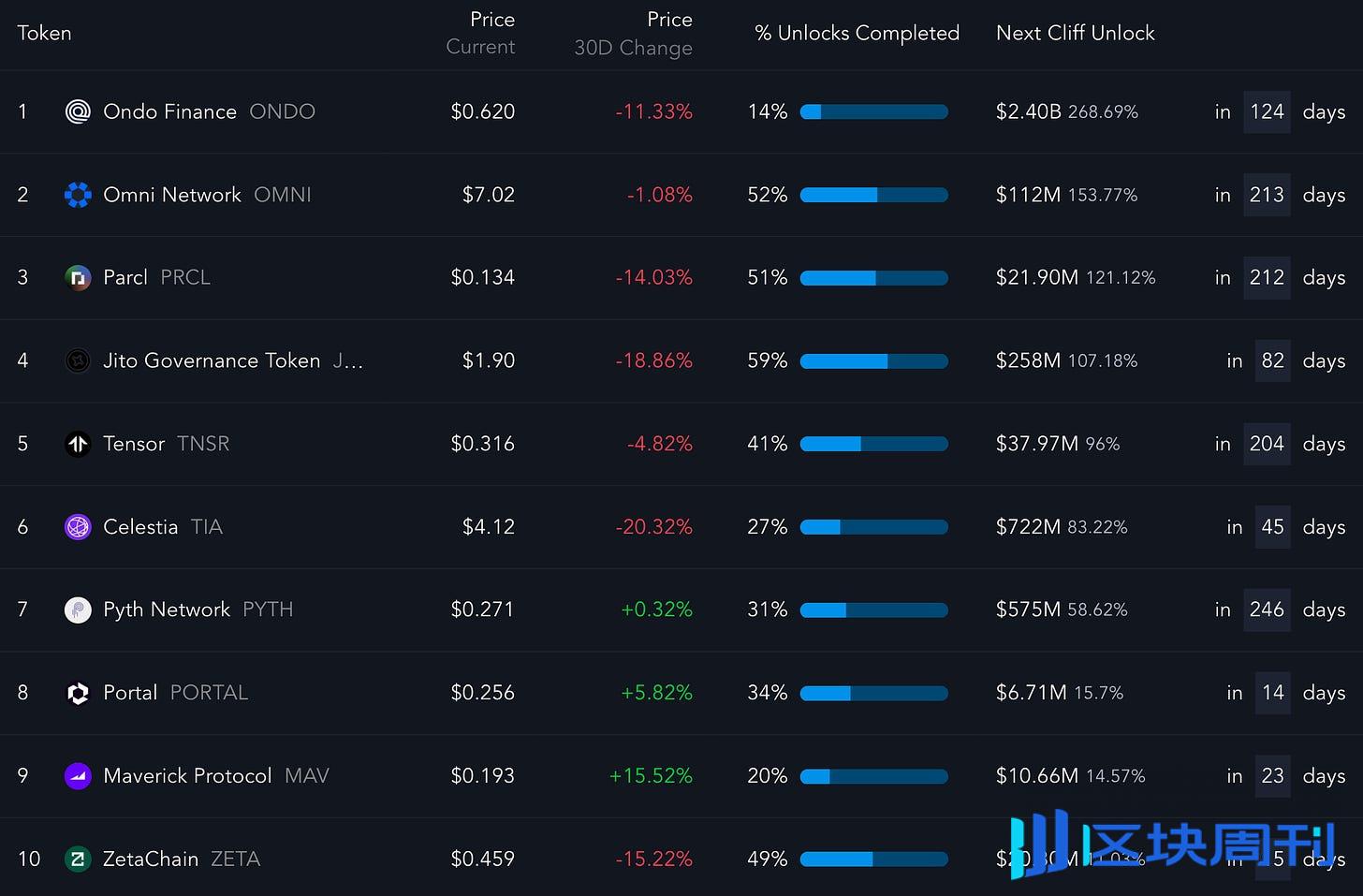Screen dimensions: 1363x896
Task: Click Tensor's $37.97M cliff unlock value
Action: pyautogui.click(x=1037, y=444)
